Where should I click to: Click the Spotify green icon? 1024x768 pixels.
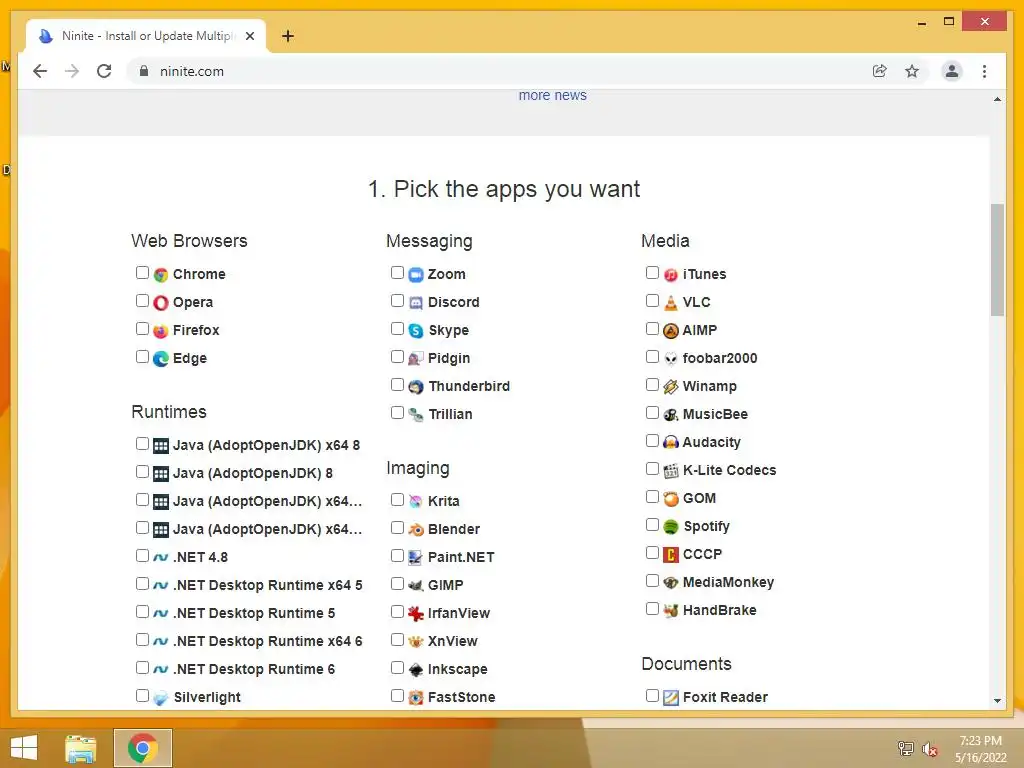[671, 526]
